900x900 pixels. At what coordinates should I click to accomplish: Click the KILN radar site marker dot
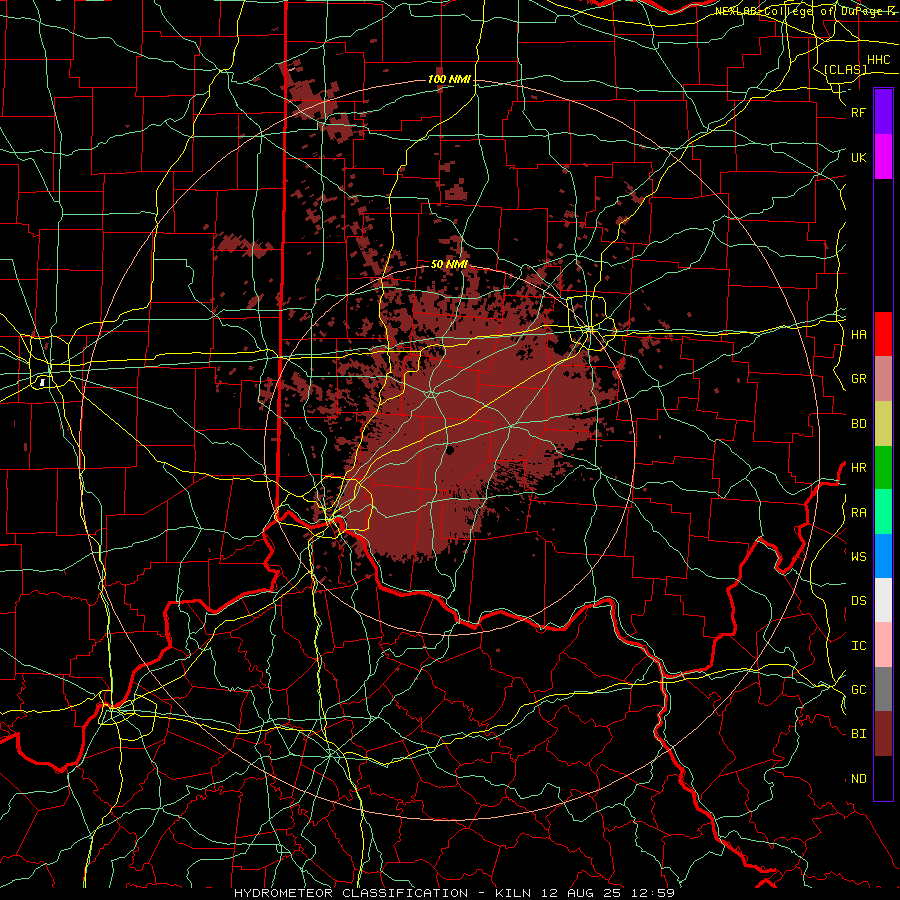(x=449, y=451)
